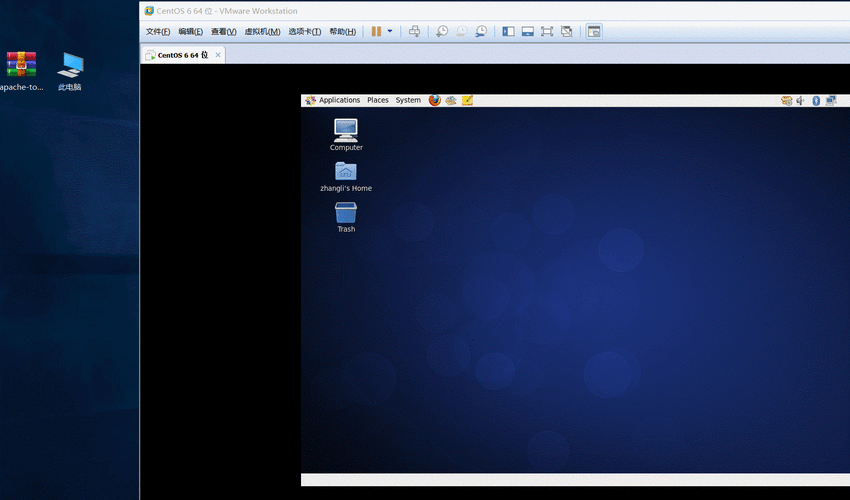Image resolution: width=850 pixels, height=500 pixels.
Task: Click the Bluetooth icon in CentOS tray
Action: [816, 100]
